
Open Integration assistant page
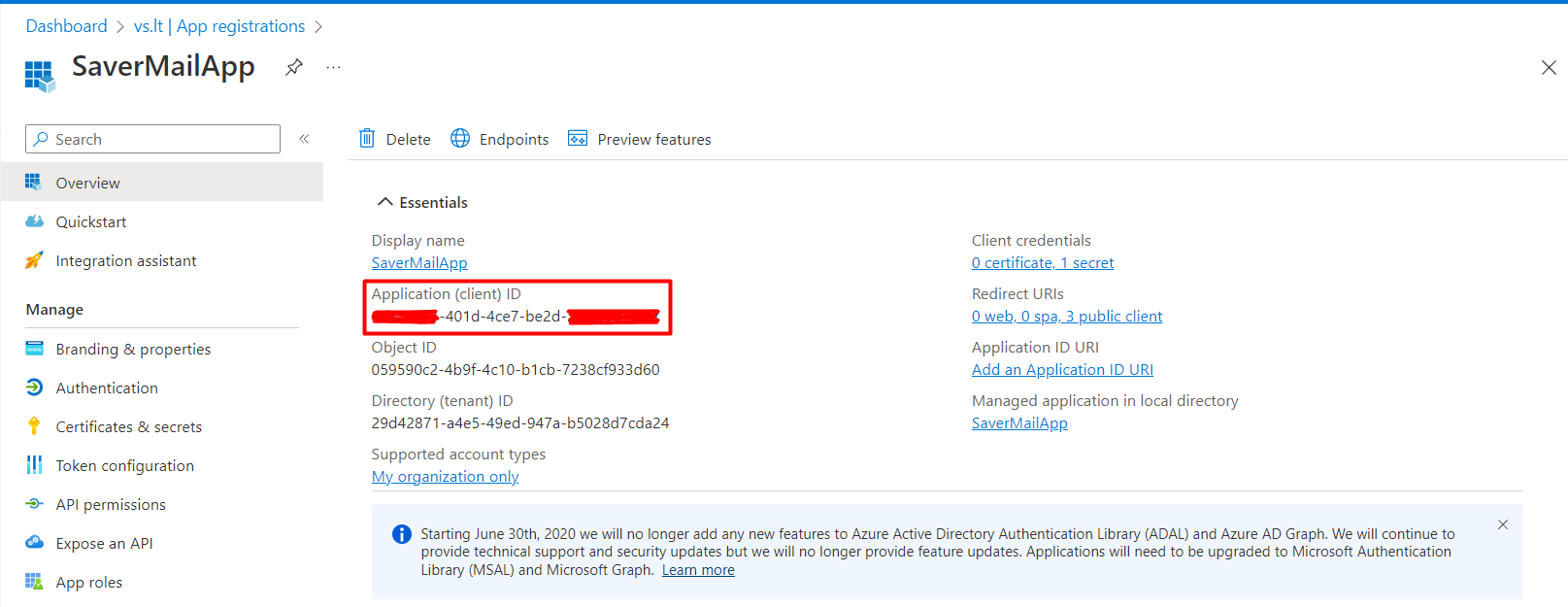coord(162,260)
